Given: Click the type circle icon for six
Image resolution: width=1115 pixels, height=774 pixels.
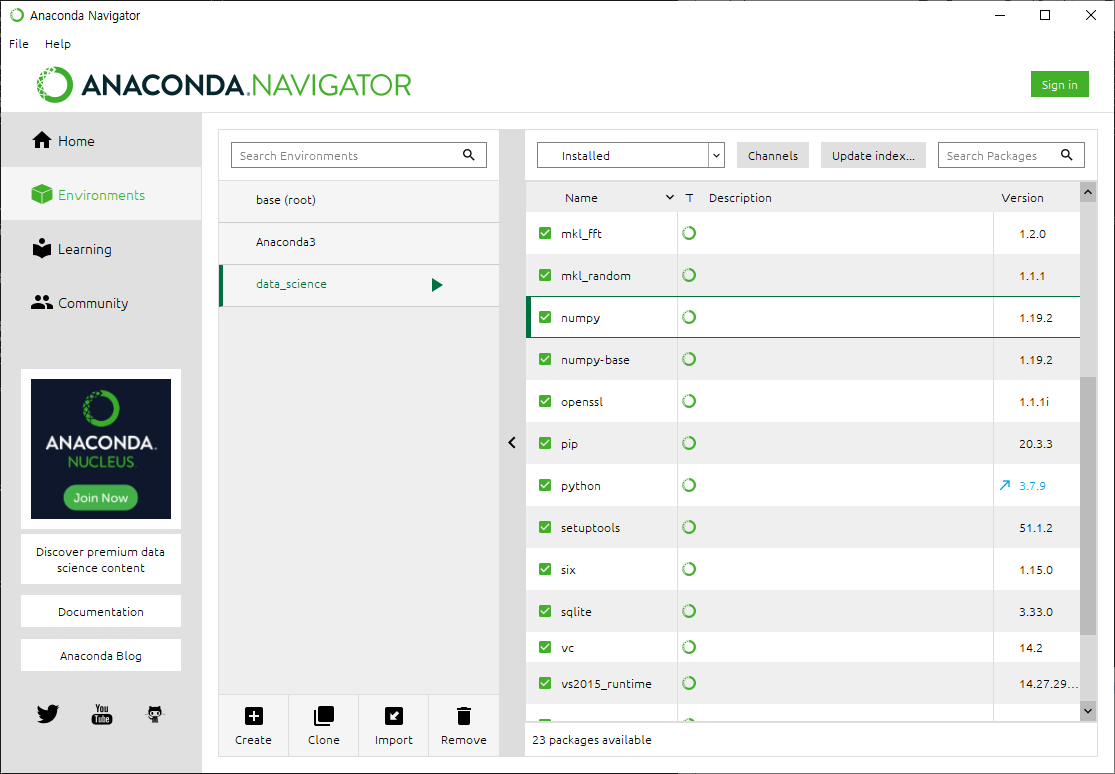Looking at the screenshot, I should 688,568.
